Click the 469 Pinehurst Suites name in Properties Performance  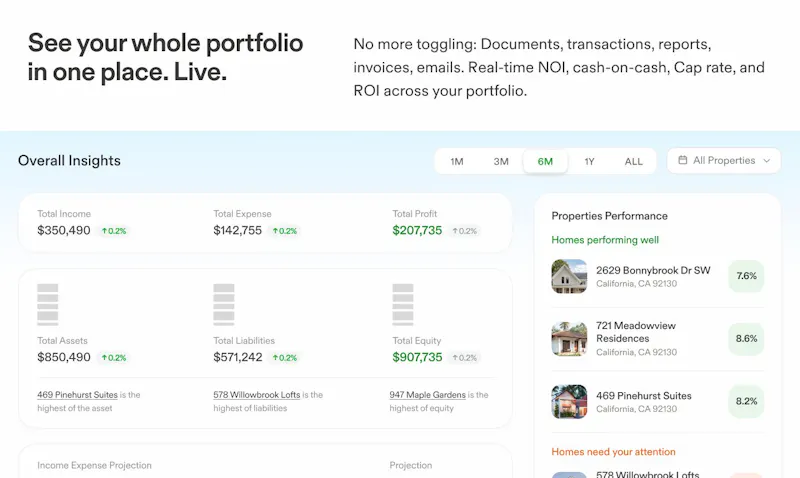click(644, 396)
